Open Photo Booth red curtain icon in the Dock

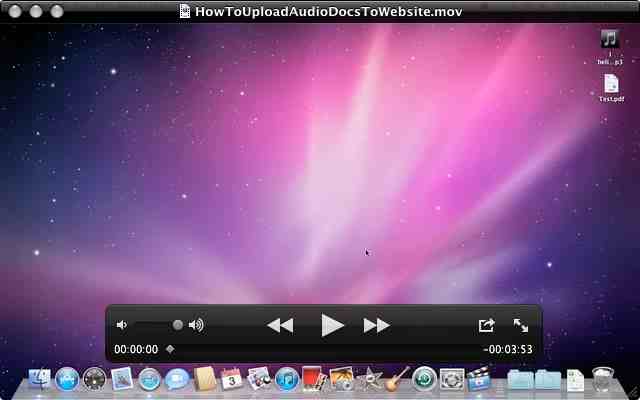coord(314,378)
